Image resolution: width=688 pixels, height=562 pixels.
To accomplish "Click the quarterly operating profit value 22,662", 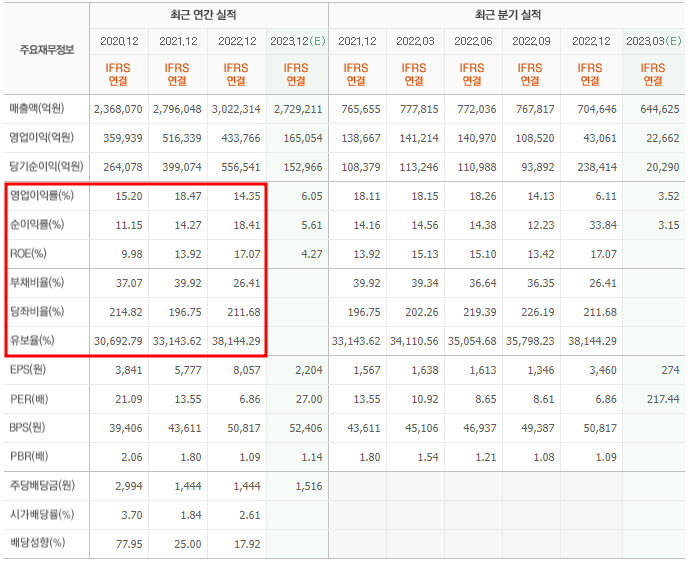I will pyautogui.click(x=663, y=138).
